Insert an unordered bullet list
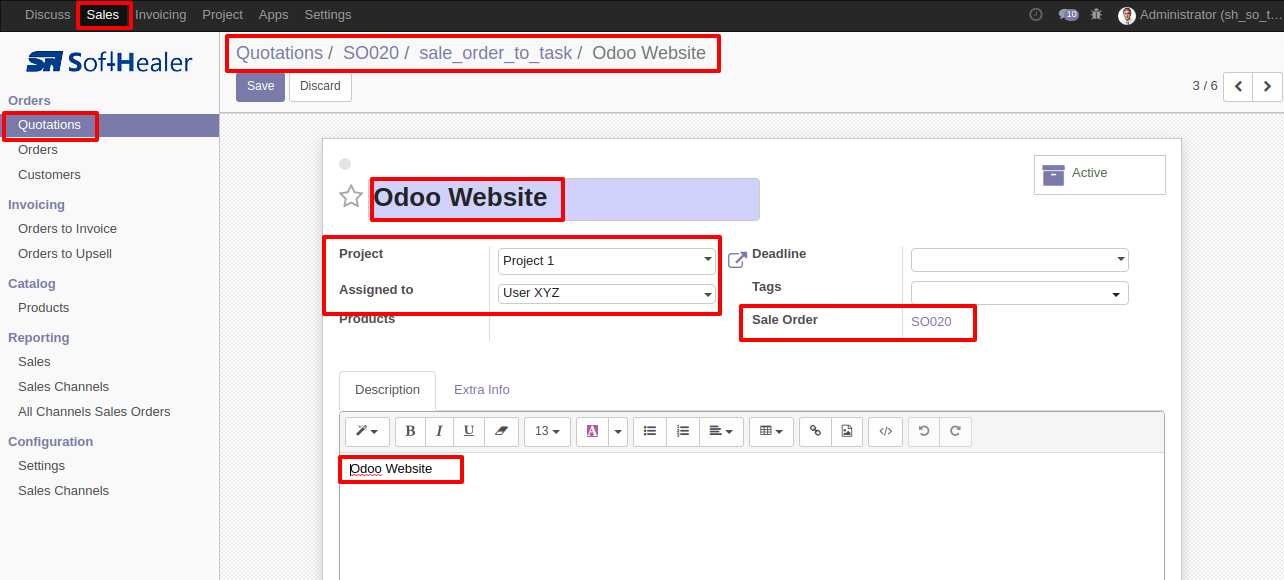 click(x=650, y=431)
